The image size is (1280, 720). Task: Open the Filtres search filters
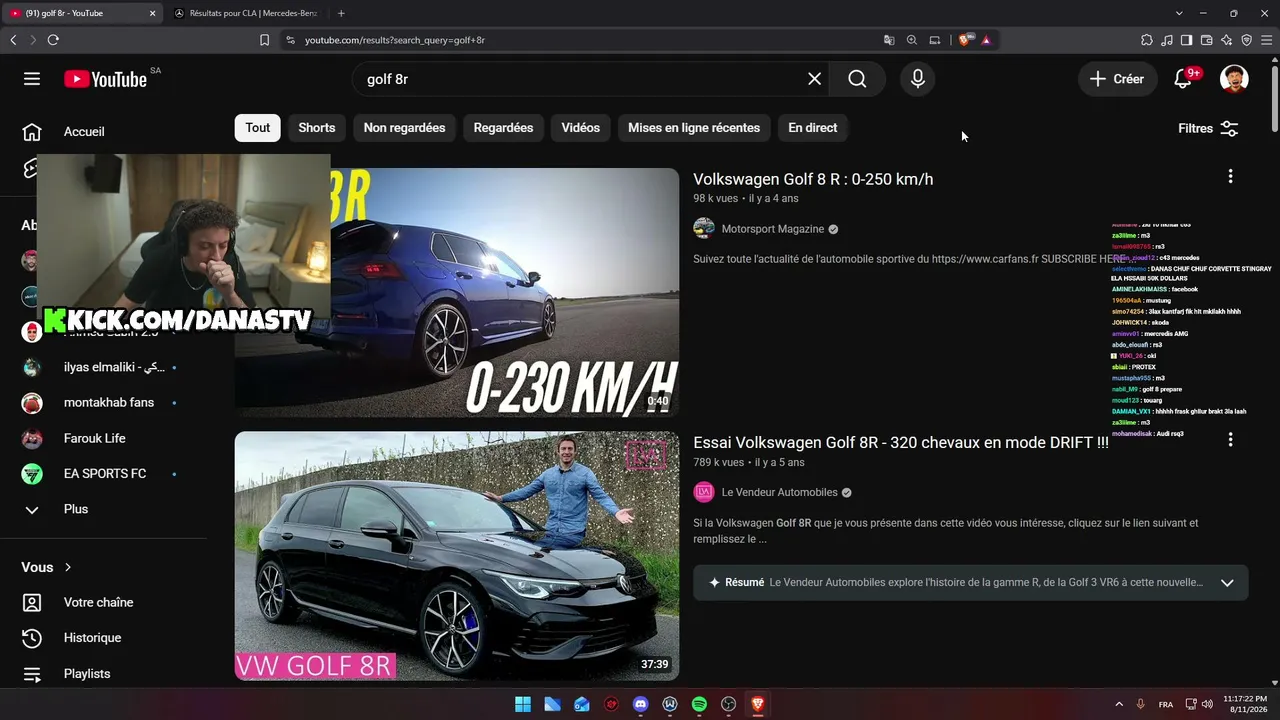tap(1208, 128)
